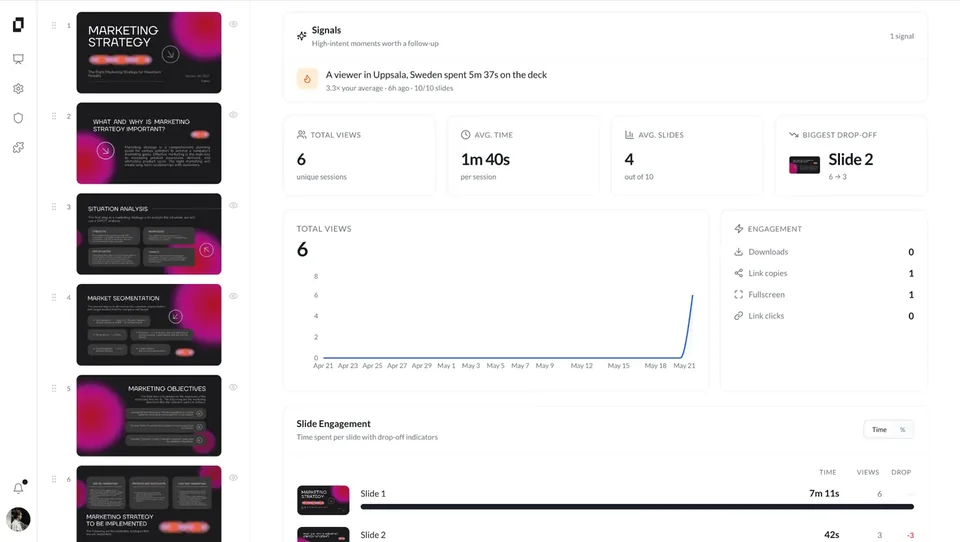Open the user avatar profile
960x542 pixels.
(18, 519)
